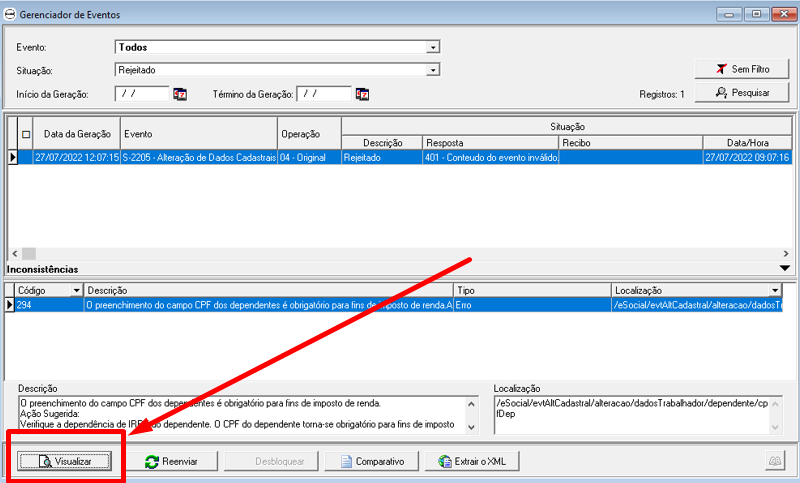This screenshot has height=483, width=800.
Task: Run search with Pesquisar button
Action: point(741,93)
